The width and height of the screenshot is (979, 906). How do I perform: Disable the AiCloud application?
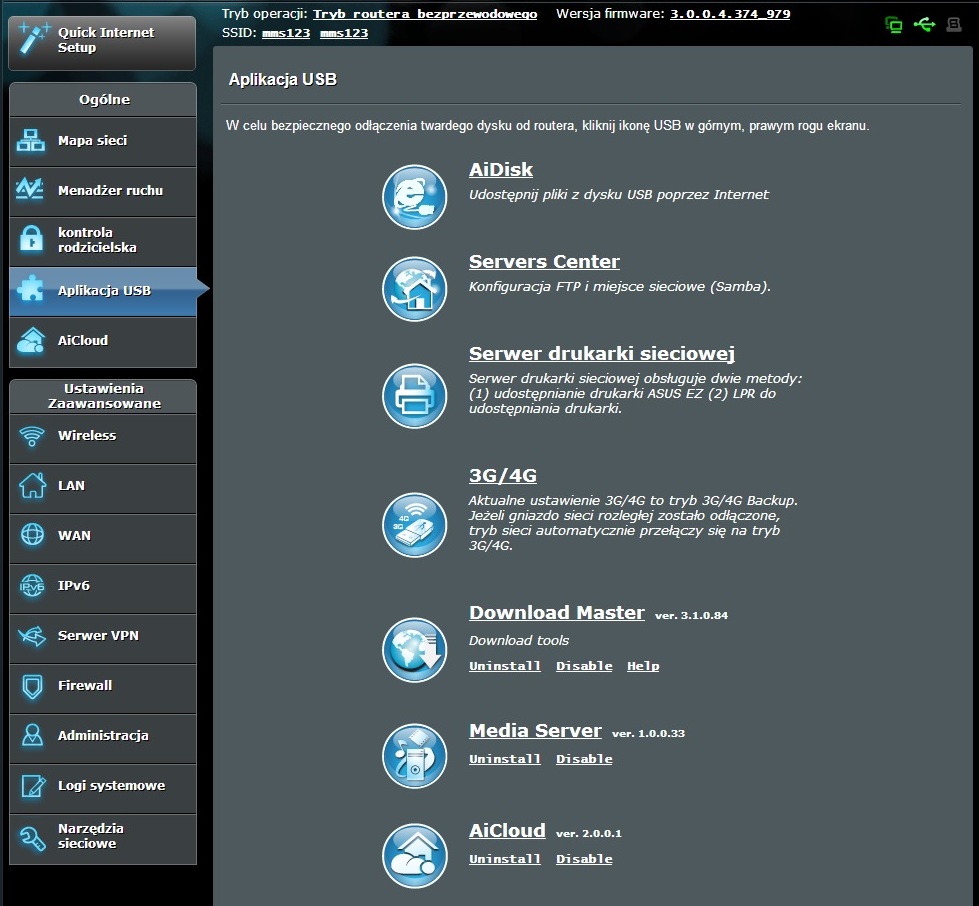[x=584, y=859]
